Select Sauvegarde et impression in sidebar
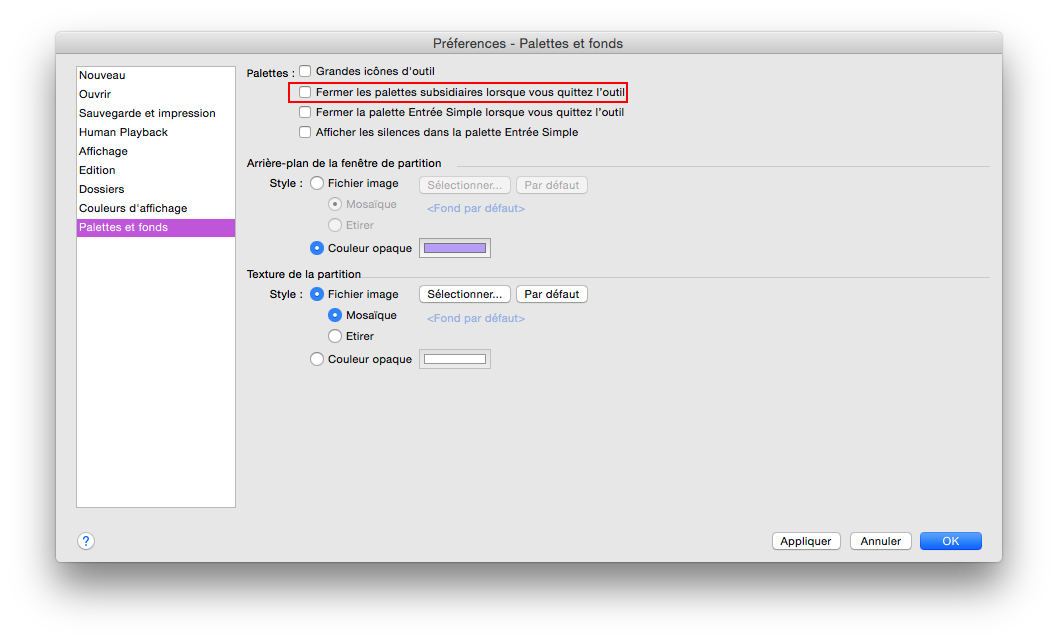 tap(147, 113)
